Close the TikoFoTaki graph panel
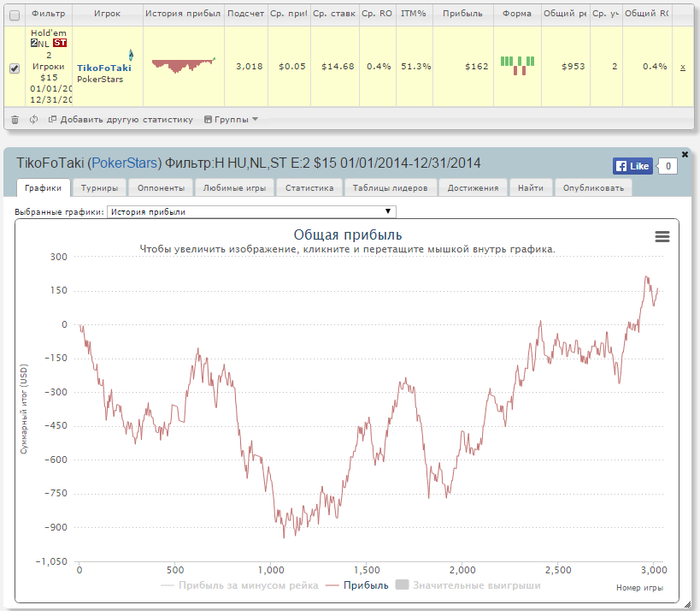 [685, 154]
